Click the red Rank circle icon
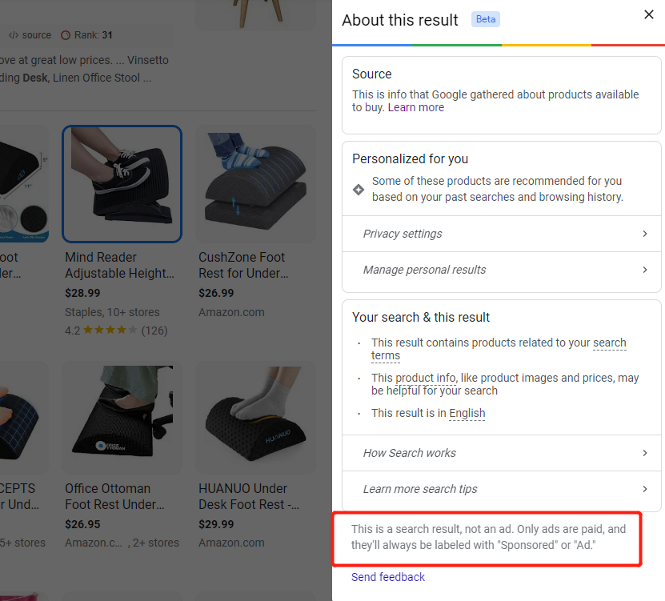Image resolution: width=665 pixels, height=601 pixels. (66, 35)
